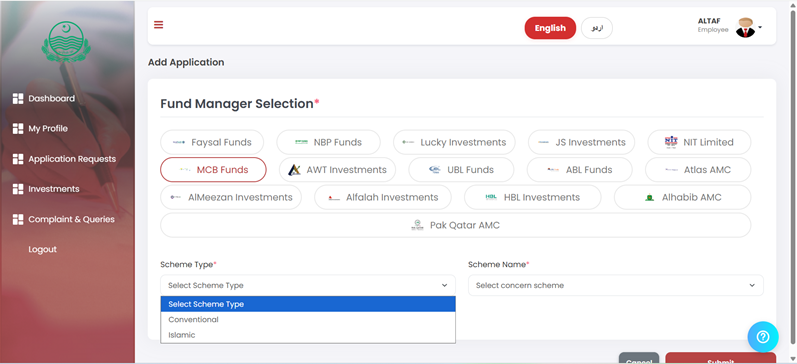Screen dimensions: 797x364
Task: Switch language to Urdu
Action: point(597,28)
